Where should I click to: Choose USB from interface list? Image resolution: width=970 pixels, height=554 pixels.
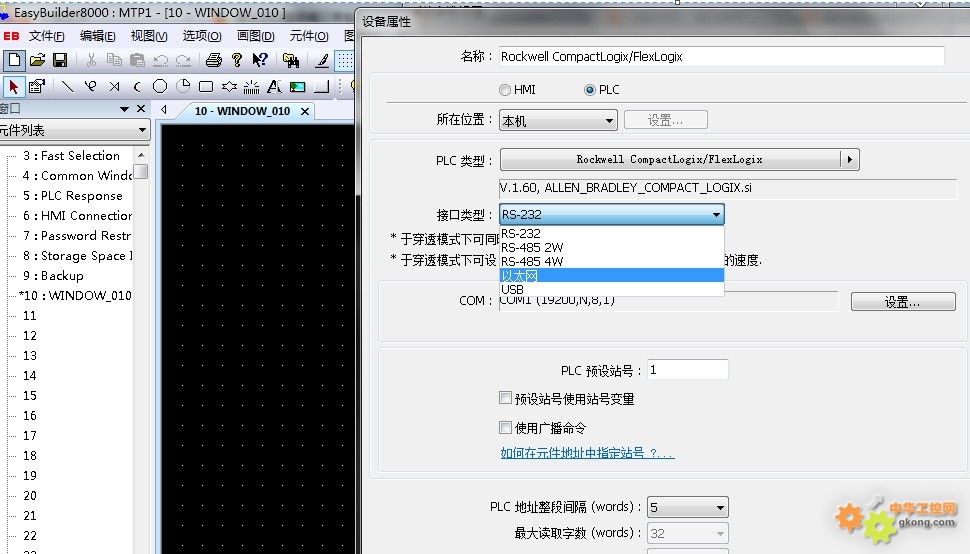tap(611, 289)
